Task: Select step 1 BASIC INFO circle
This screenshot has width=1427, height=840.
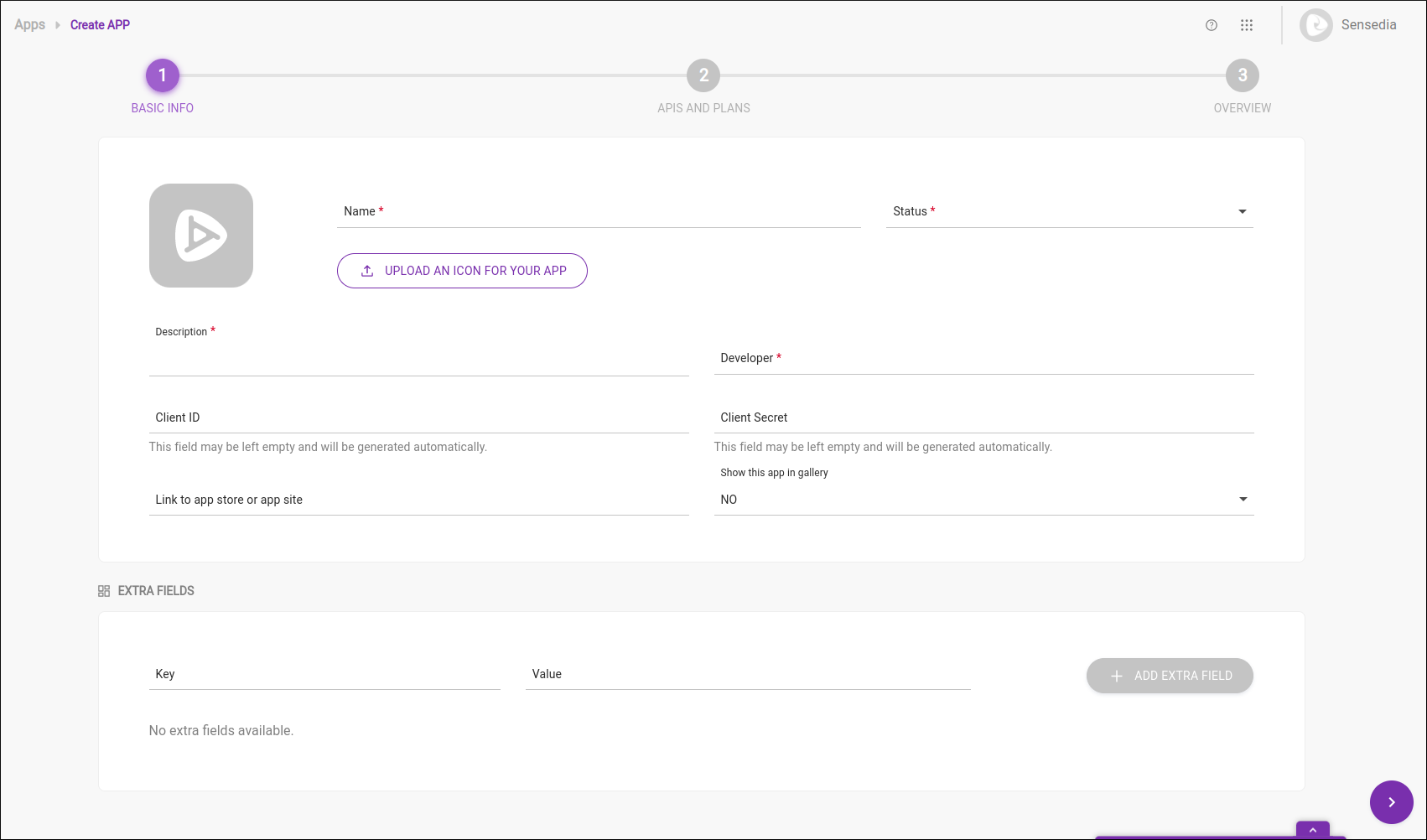Action: point(162,75)
